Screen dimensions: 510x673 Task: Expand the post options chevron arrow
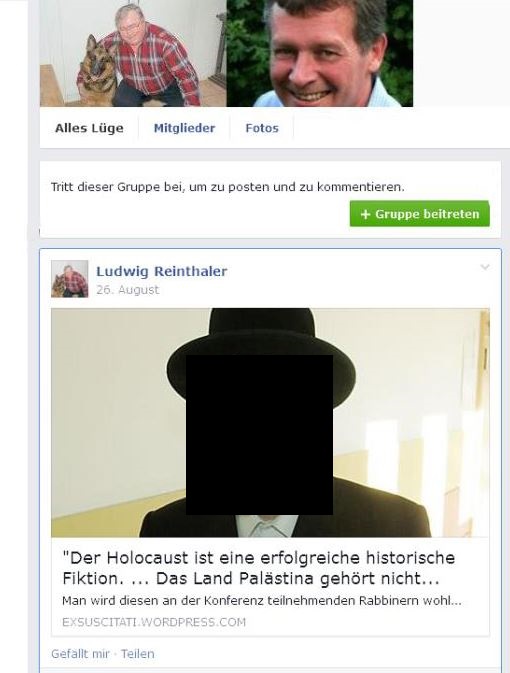click(x=485, y=267)
